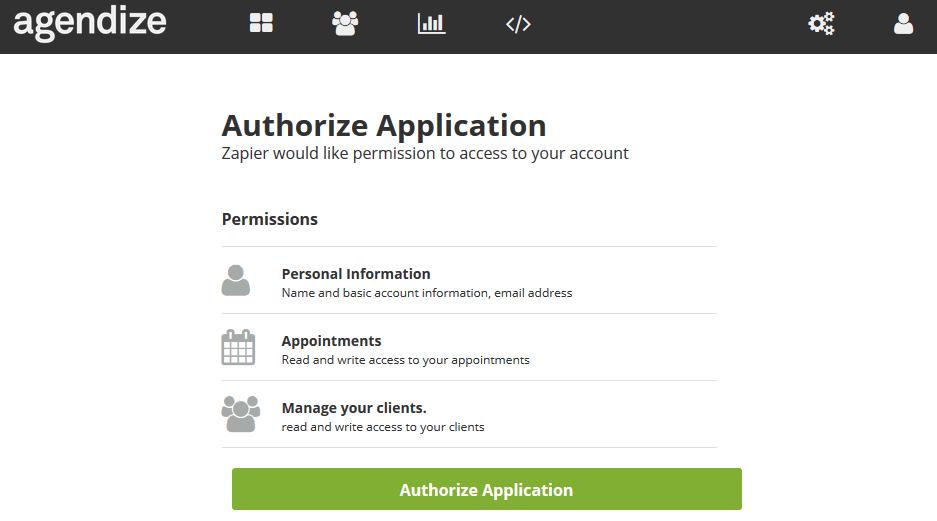Click the agendize logo
This screenshot has height=521, width=937.
(x=90, y=23)
